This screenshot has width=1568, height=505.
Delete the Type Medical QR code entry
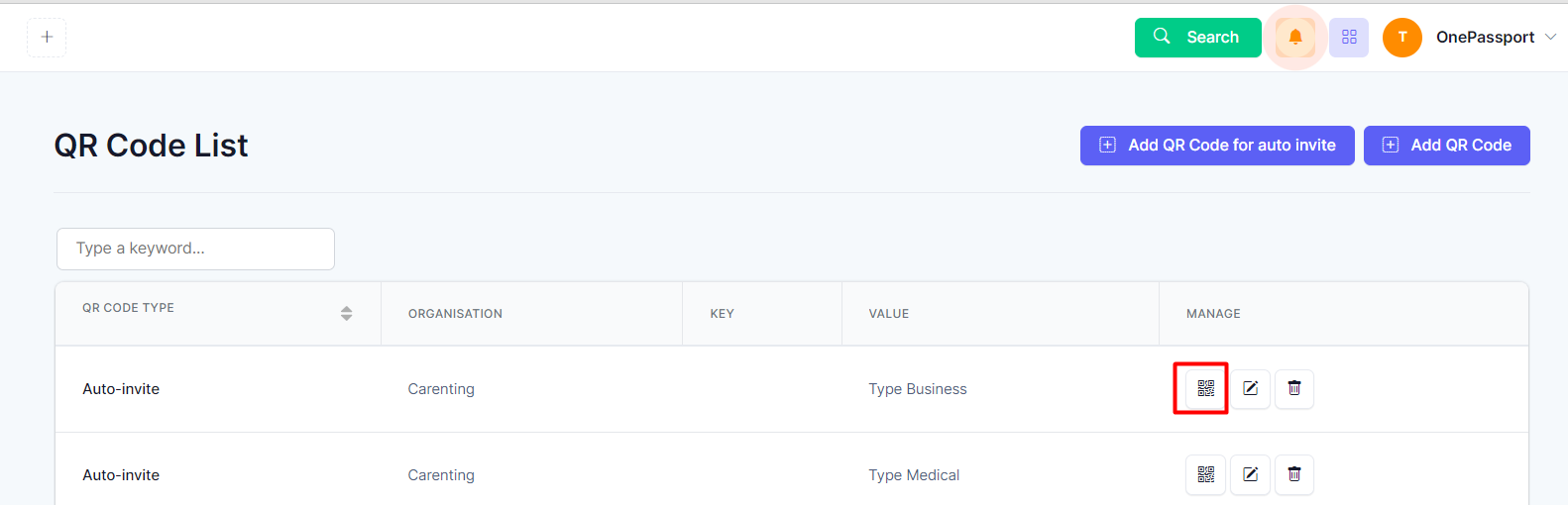(x=1293, y=474)
